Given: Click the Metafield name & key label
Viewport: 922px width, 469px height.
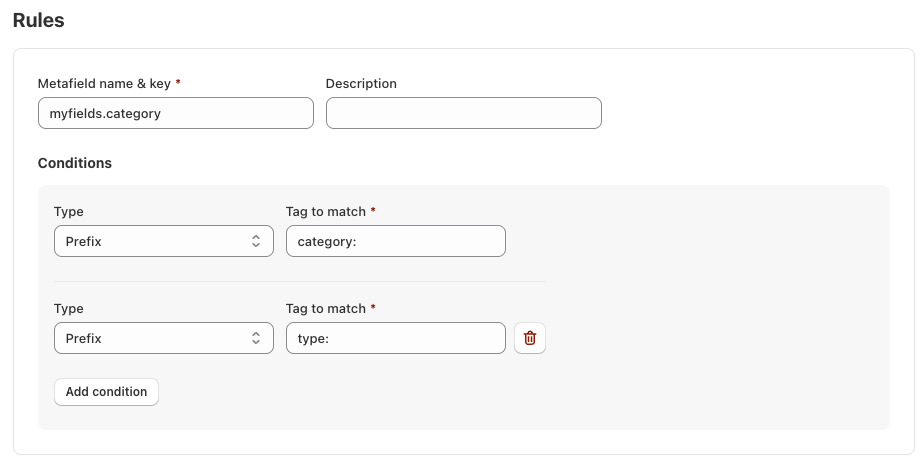Looking at the screenshot, I should (x=104, y=84).
